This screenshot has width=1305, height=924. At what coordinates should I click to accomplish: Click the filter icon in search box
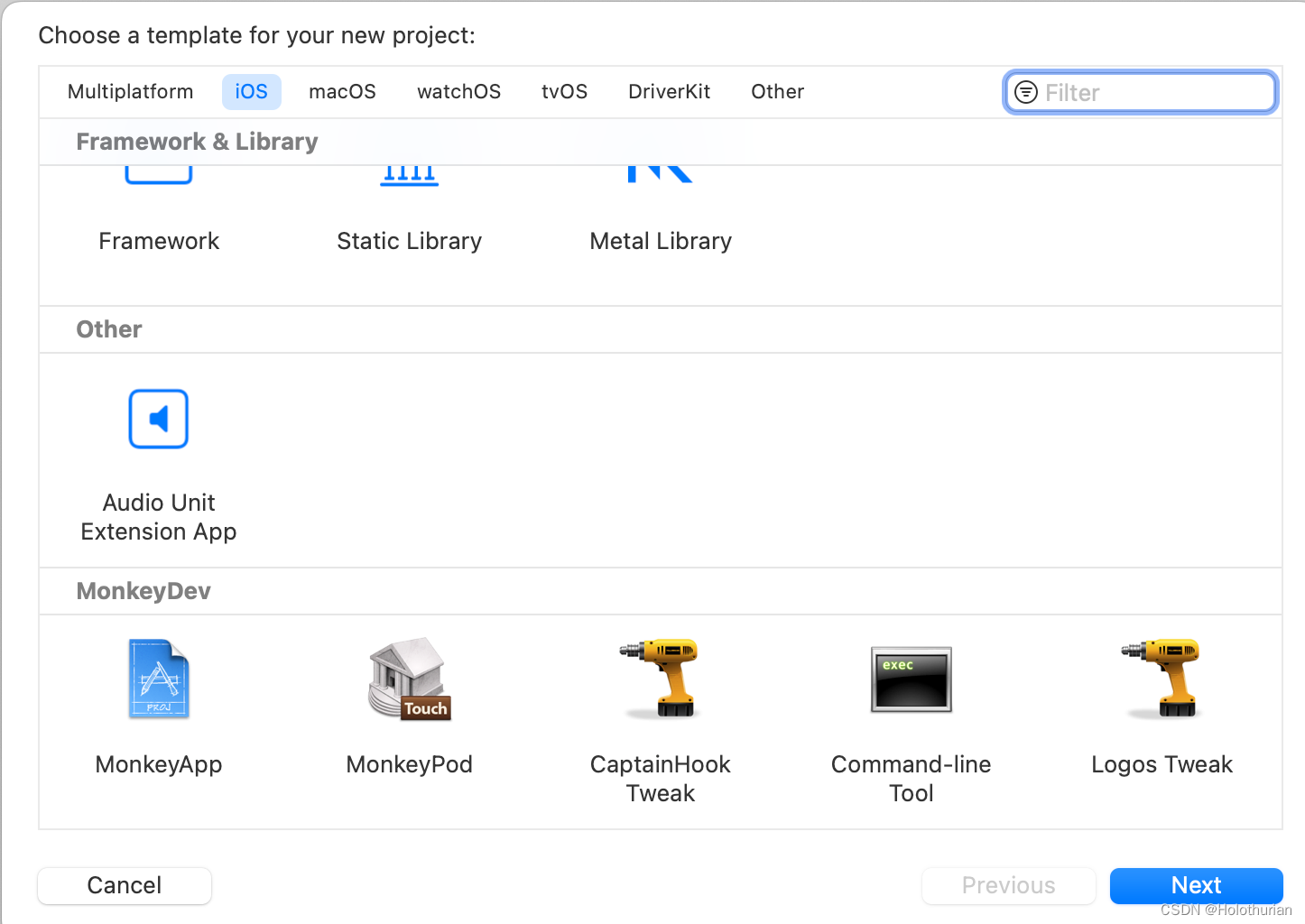pos(1026,92)
